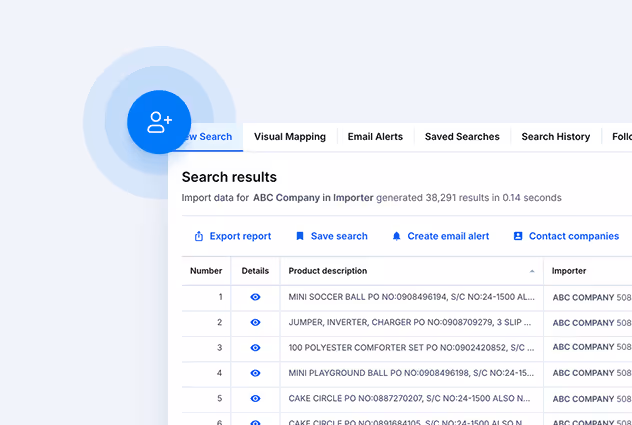This screenshot has width=632, height=425.
Task: Click ABC COMPANY importer in row 5
Action: (583, 399)
